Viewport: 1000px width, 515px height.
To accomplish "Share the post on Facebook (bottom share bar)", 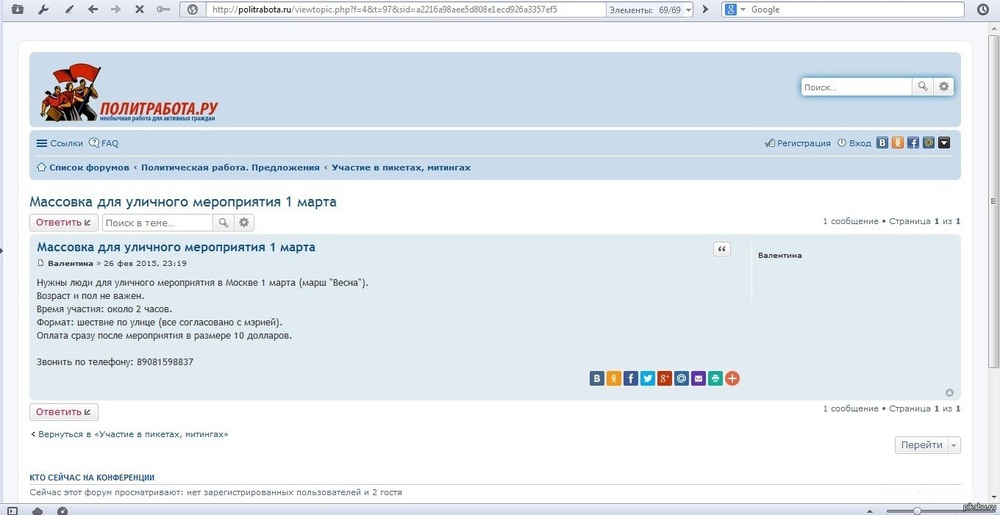I will [630, 378].
